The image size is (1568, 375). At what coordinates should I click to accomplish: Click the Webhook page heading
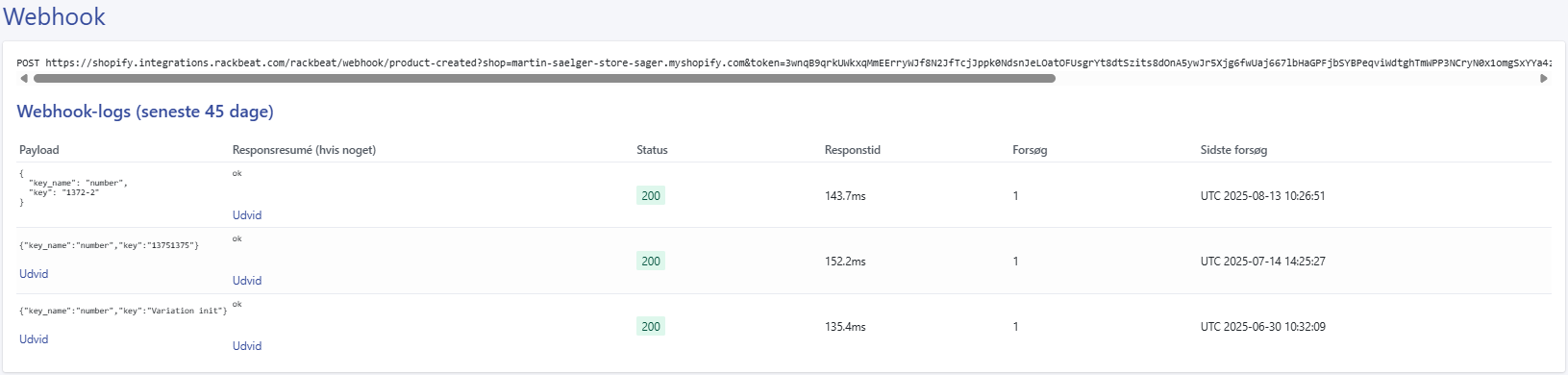coord(55,17)
